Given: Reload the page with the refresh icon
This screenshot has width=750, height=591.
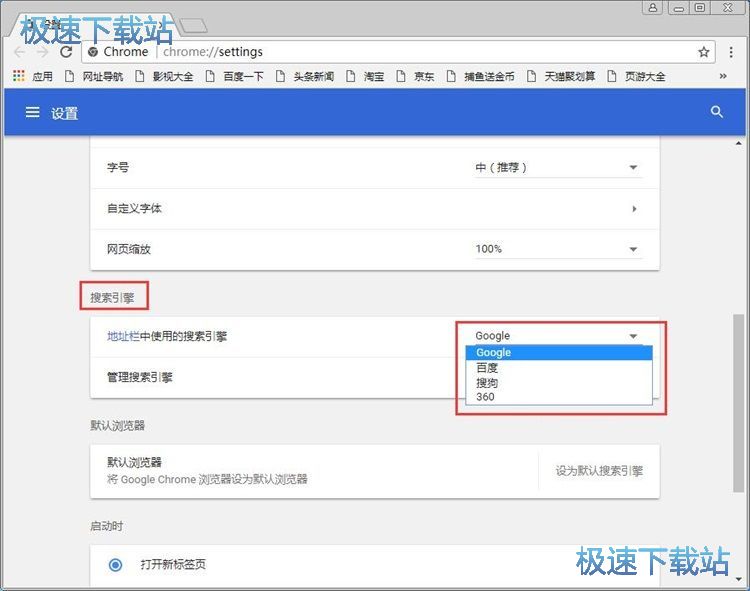Looking at the screenshot, I should pyautogui.click(x=66, y=52).
